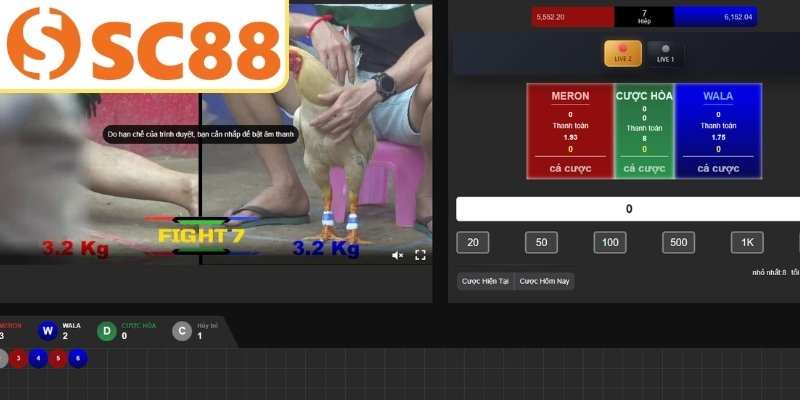Image resolution: width=800 pixels, height=400 pixels.
Task: Click the green D draw icon
Action: (x=106, y=331)
